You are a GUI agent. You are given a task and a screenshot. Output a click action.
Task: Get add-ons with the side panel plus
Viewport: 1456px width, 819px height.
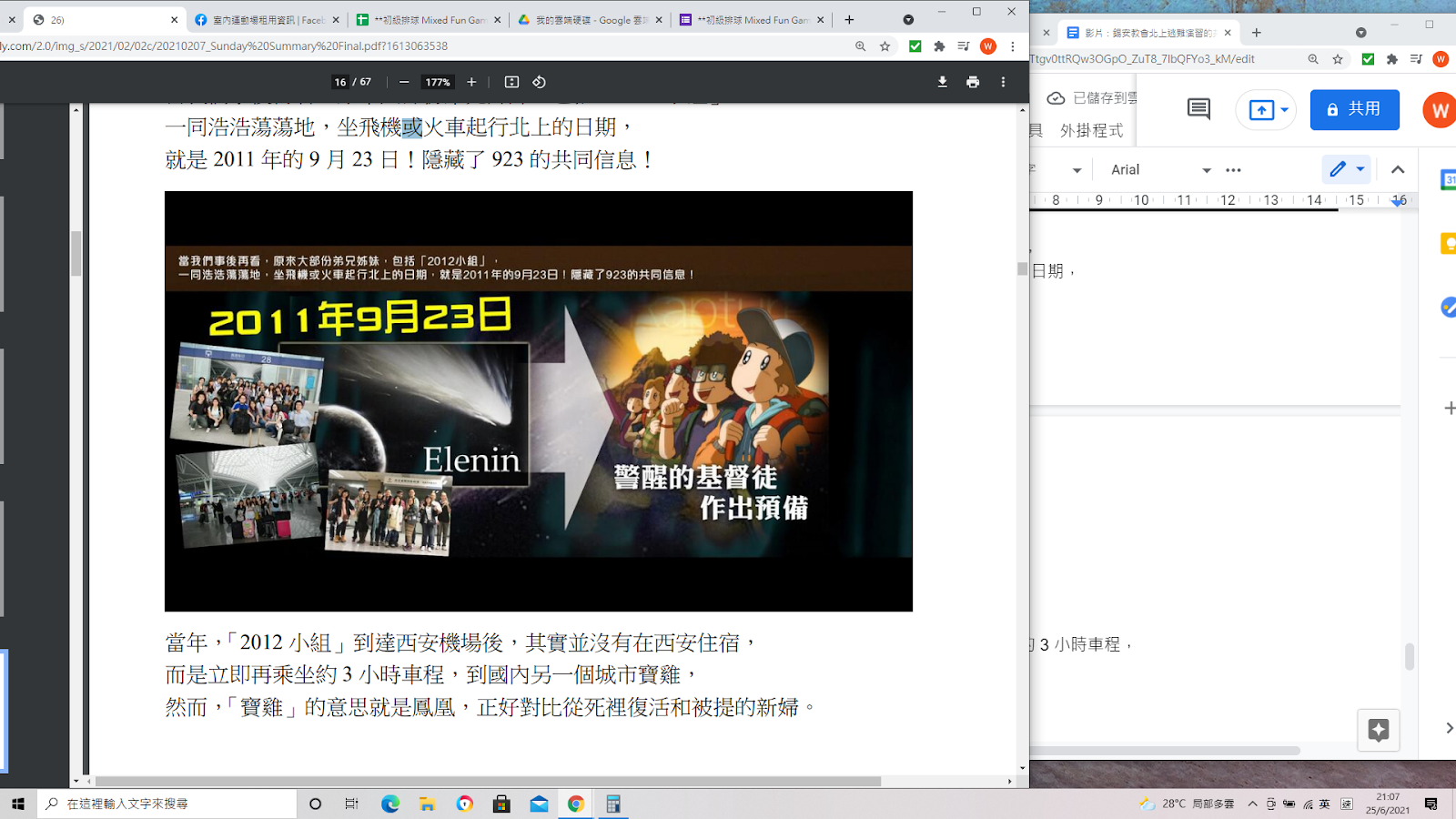(1449, 409)
